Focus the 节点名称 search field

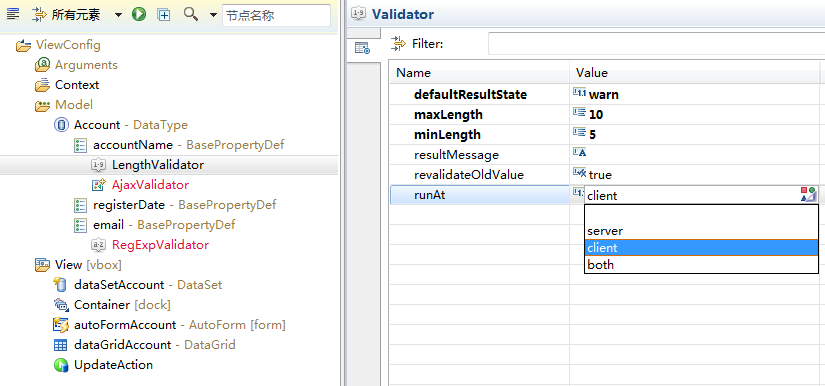click(x=276, y=15)
